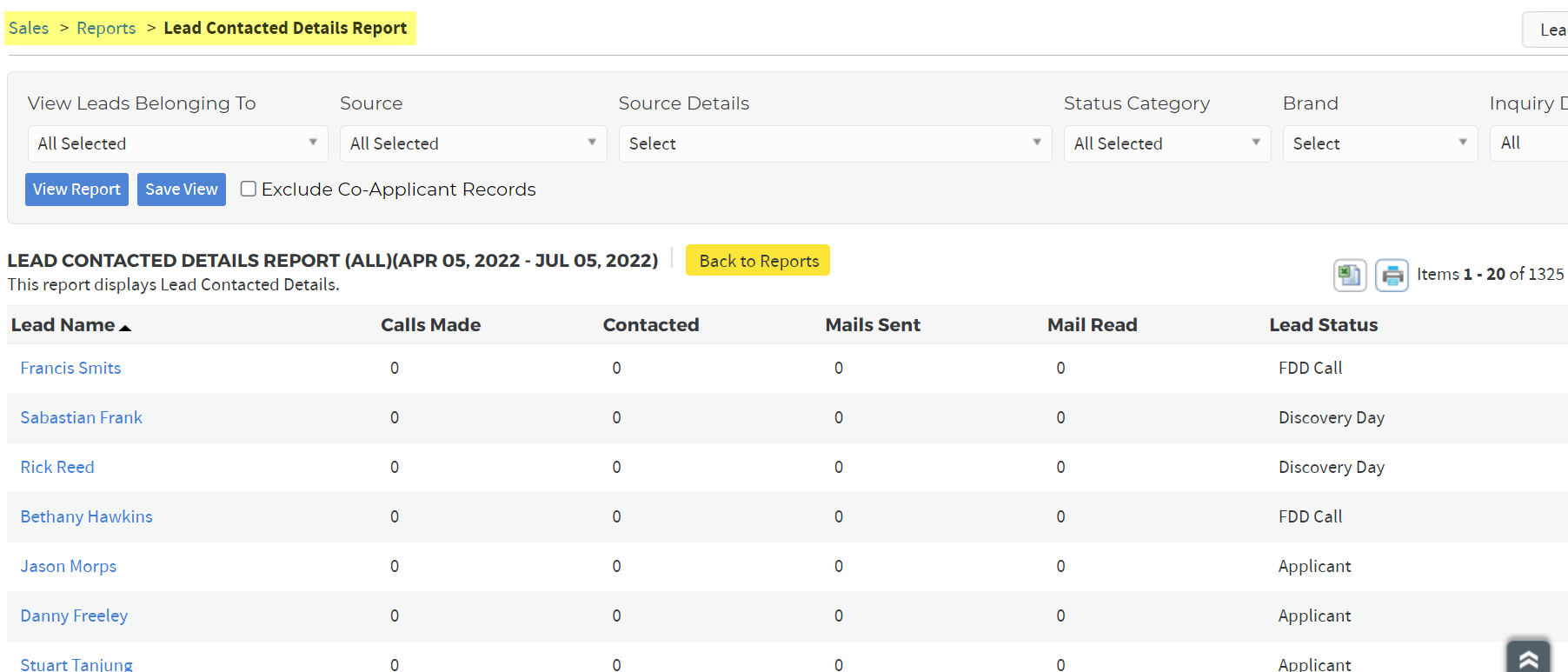
Task: Select Danny Freeley 'Applicant' status
Action: pyautogui.click(x=1314, y=615)
